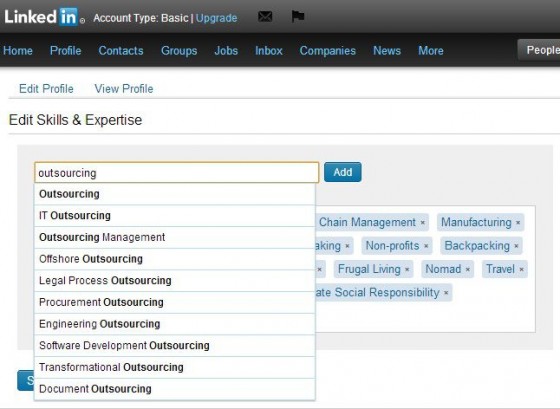The width and height of the screenshot is (560, 409).
Task: Open the Companies menu
Action: [x=328, y=51]
